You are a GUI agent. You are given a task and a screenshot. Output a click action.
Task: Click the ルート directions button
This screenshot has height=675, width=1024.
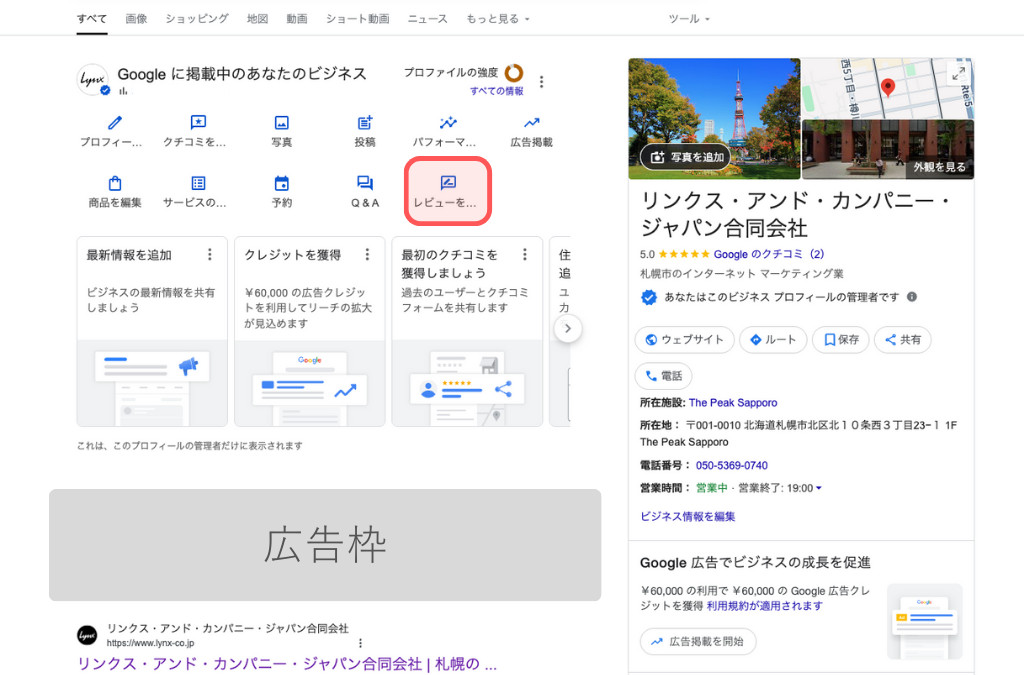coord(773,339)
